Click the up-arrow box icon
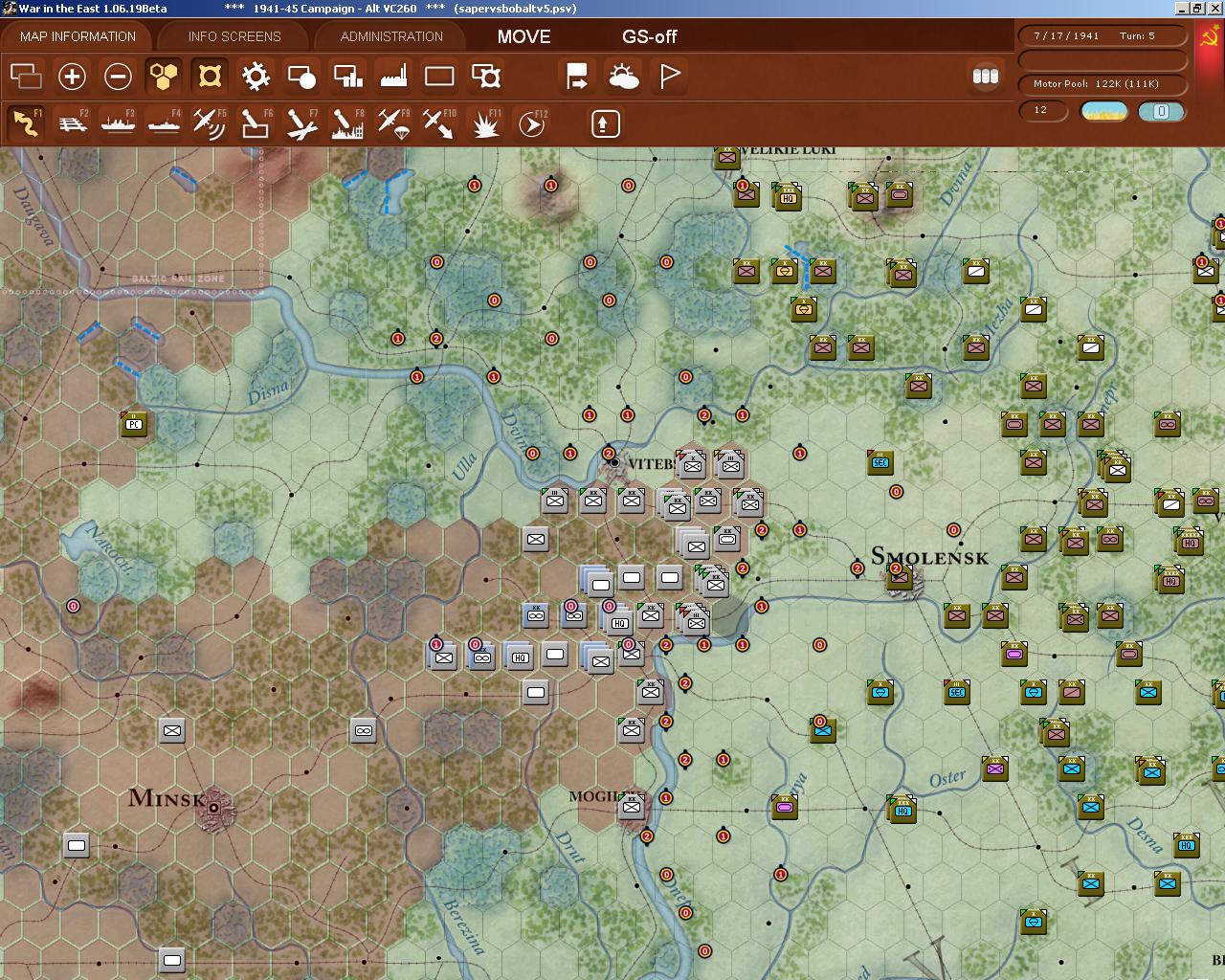 (x=605, y=123)
